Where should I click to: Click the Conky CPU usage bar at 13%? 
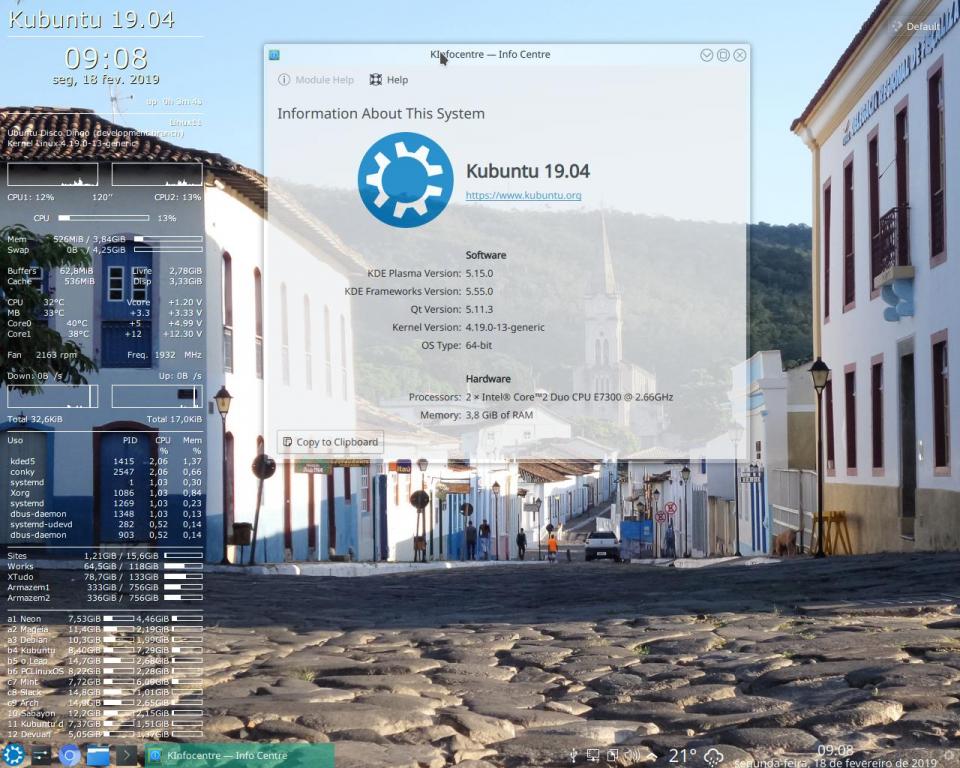point(103,217)
